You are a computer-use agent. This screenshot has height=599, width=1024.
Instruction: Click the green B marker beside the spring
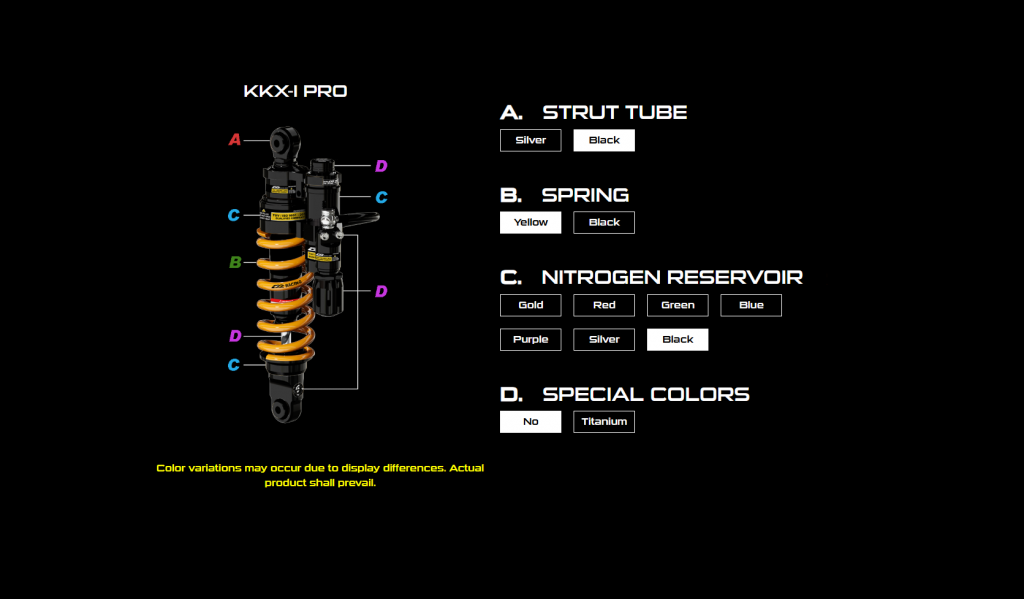tap(235, 263)
